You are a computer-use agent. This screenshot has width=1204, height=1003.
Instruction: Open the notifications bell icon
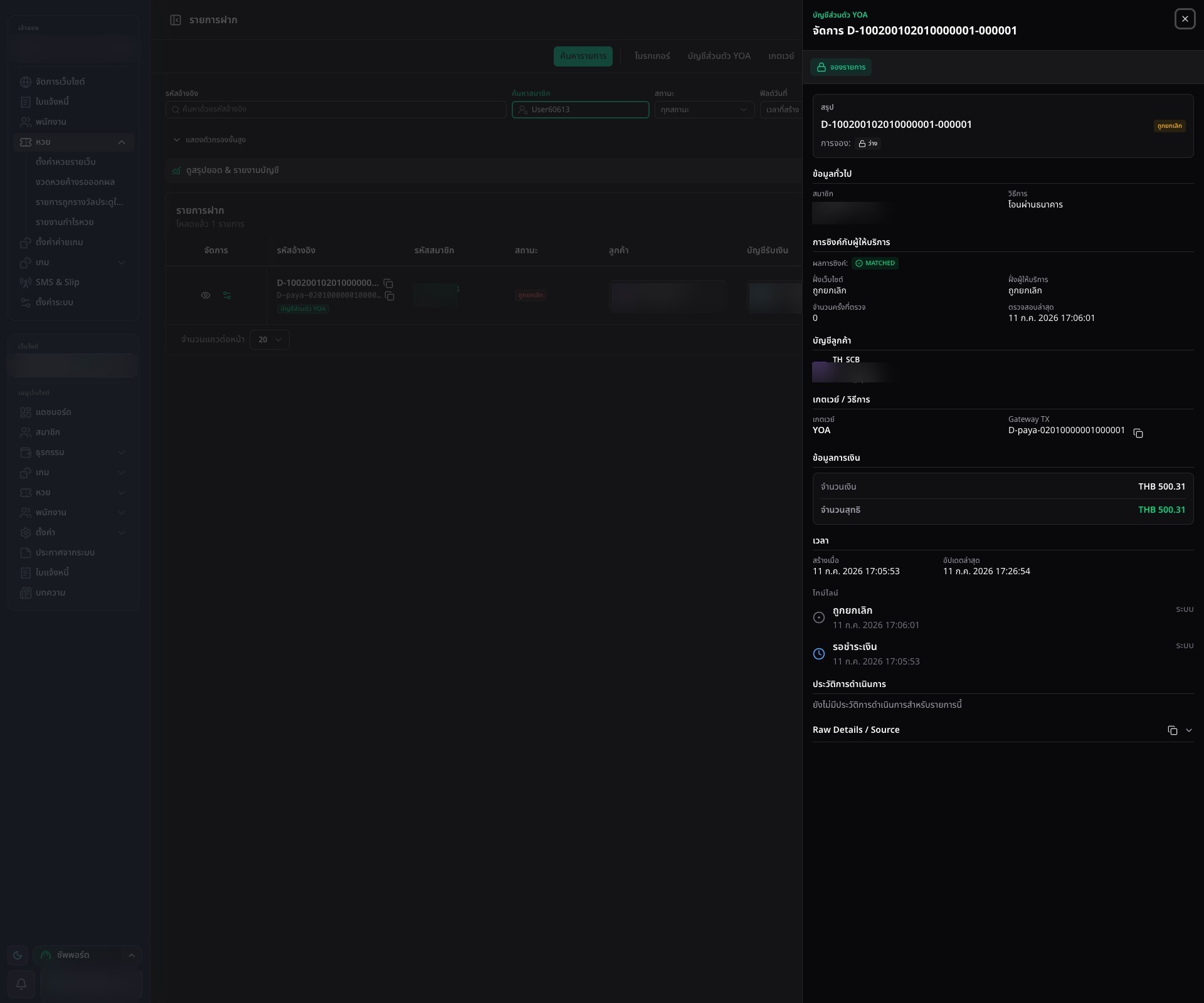click(21, 984)
